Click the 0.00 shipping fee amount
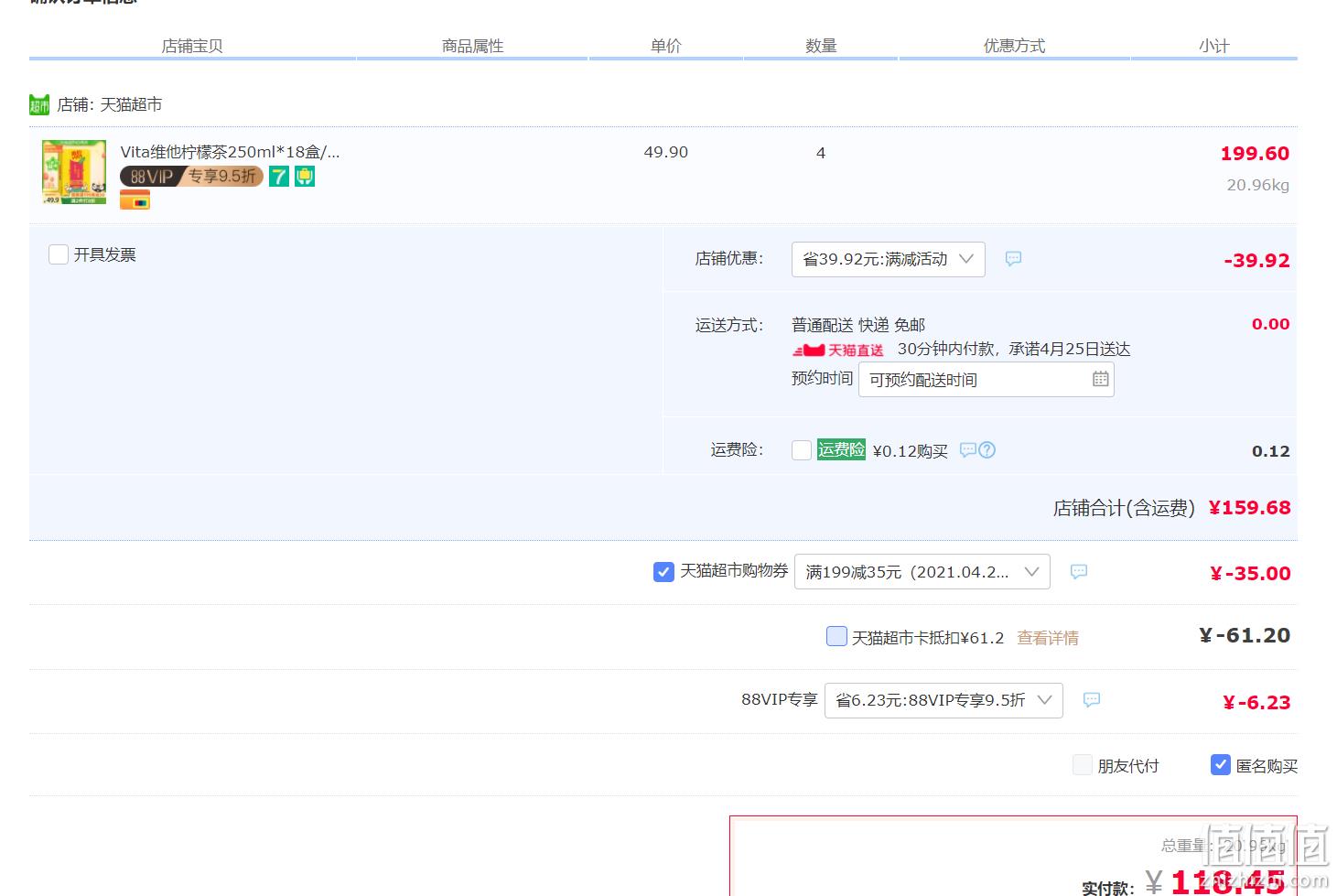 1271,324
